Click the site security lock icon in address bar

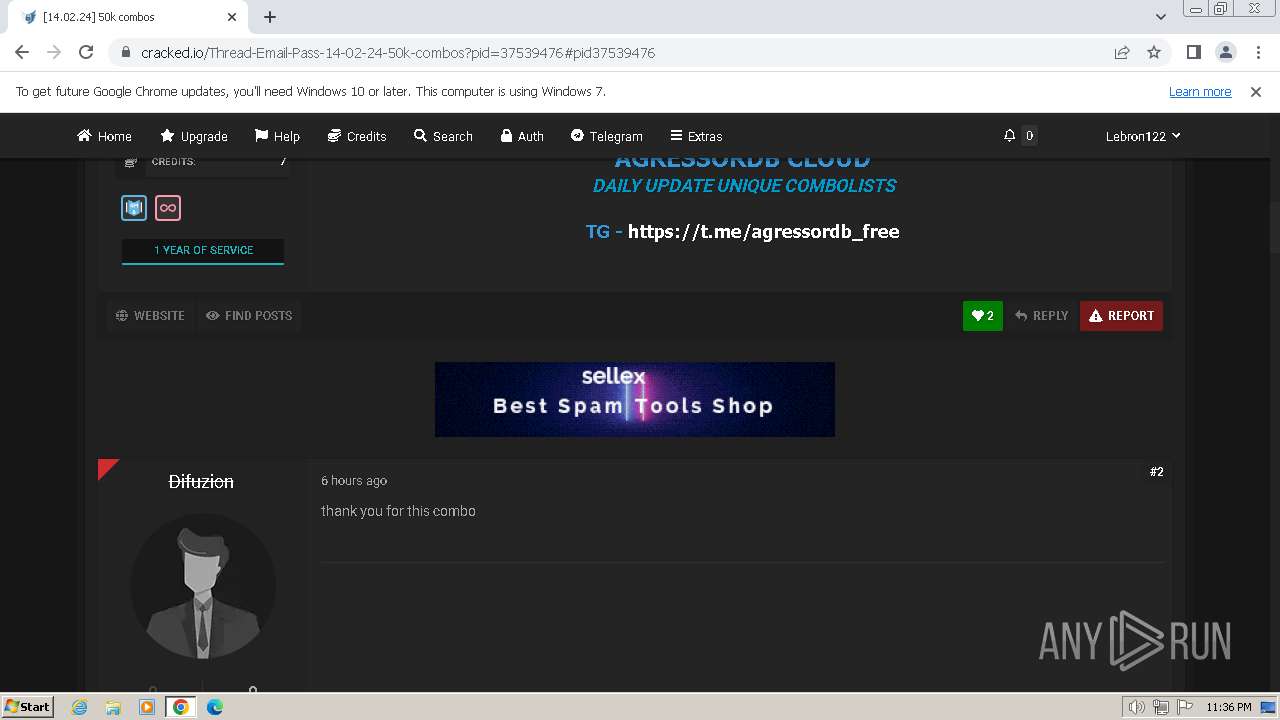(126, 52)
